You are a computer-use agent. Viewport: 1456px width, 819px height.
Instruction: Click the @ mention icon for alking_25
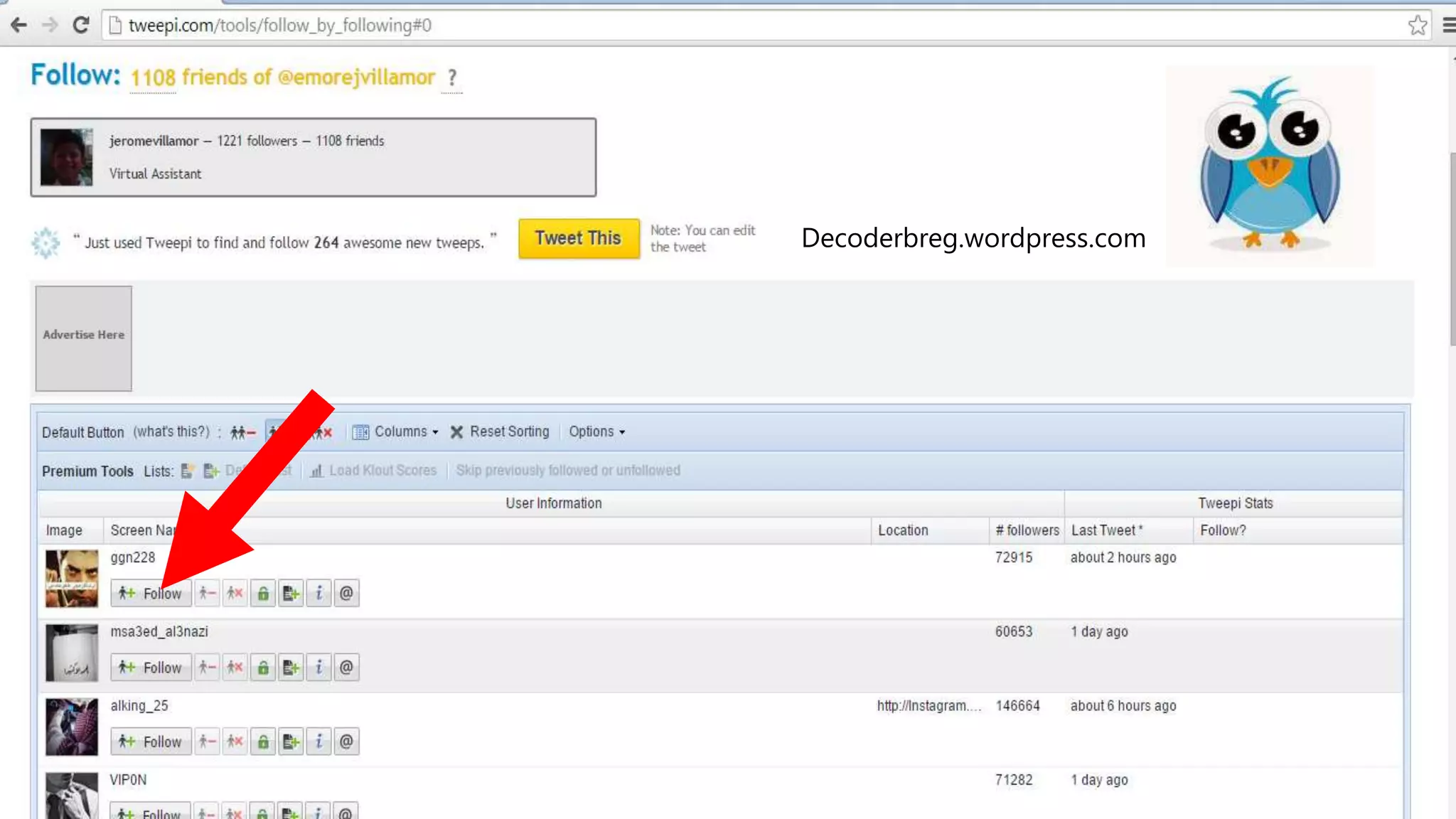tap(346, 742)
